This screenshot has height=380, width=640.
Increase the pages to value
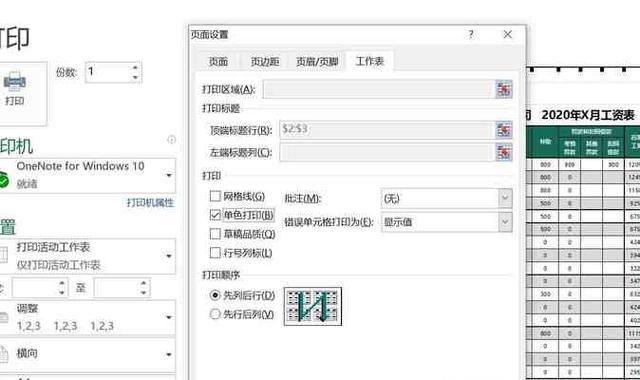[x=143, y=283]
